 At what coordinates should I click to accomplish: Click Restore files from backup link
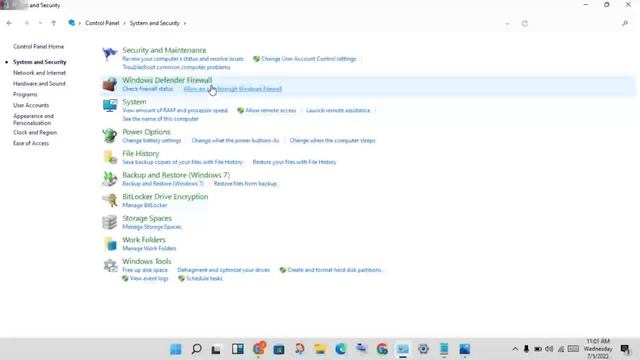coord(245,184)
